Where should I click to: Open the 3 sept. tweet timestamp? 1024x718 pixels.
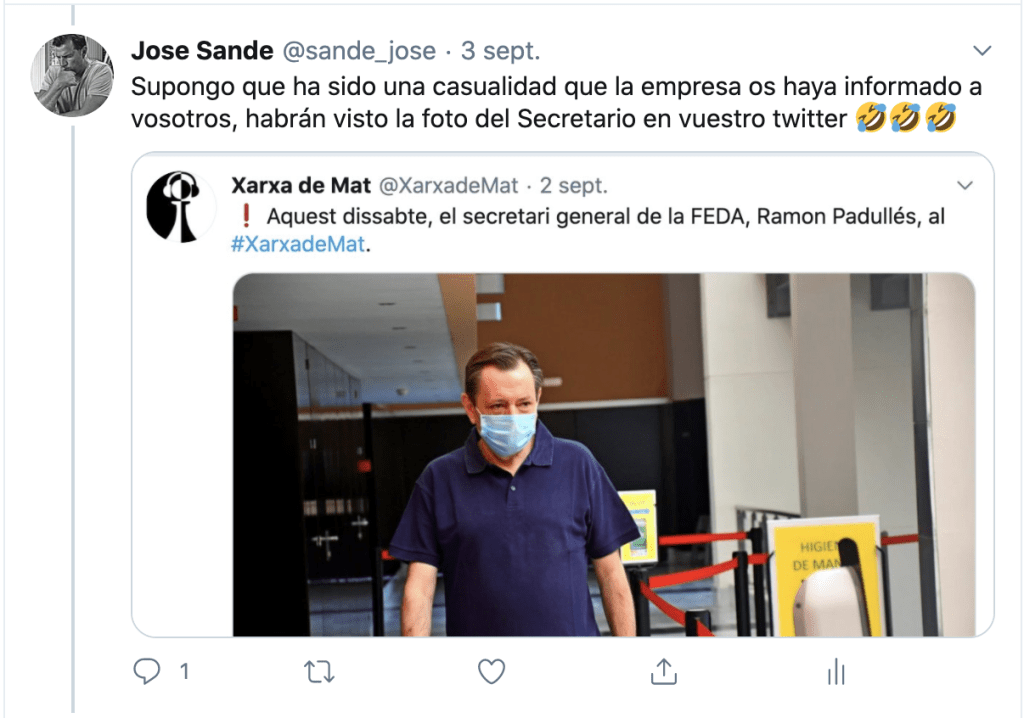click(x=501, y=51)
